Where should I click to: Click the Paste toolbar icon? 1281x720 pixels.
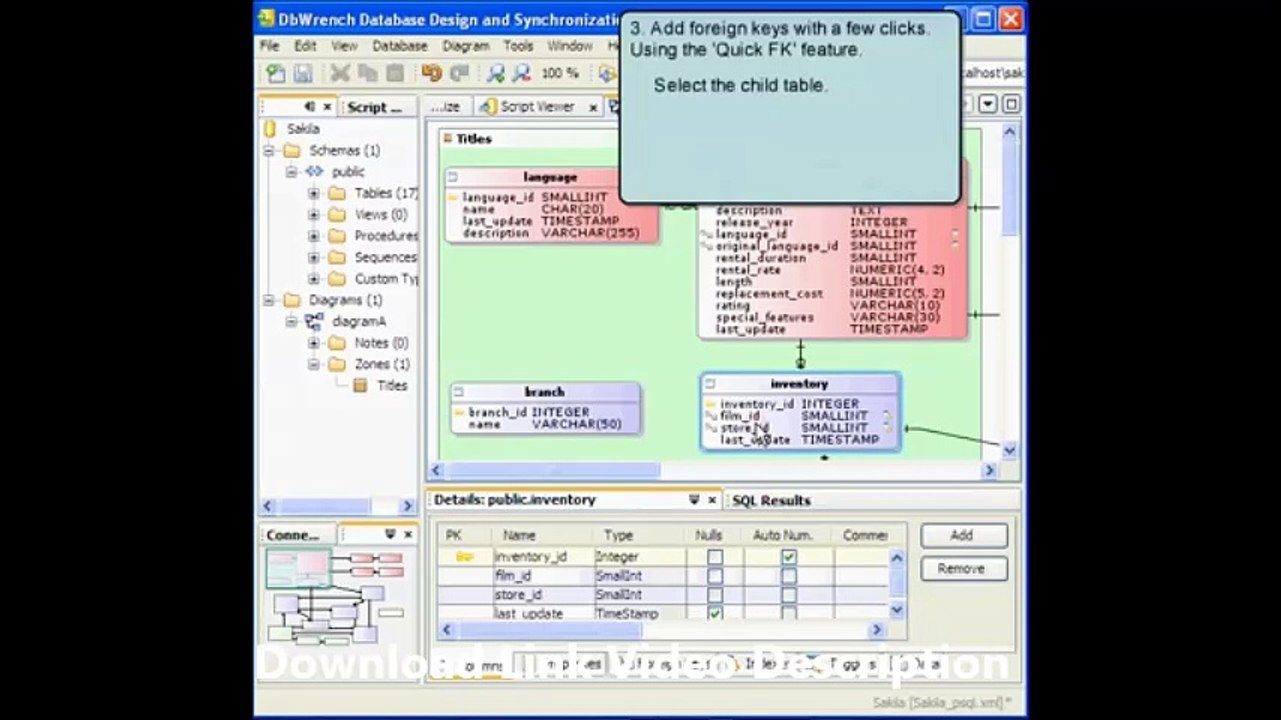tap(395, 73)
